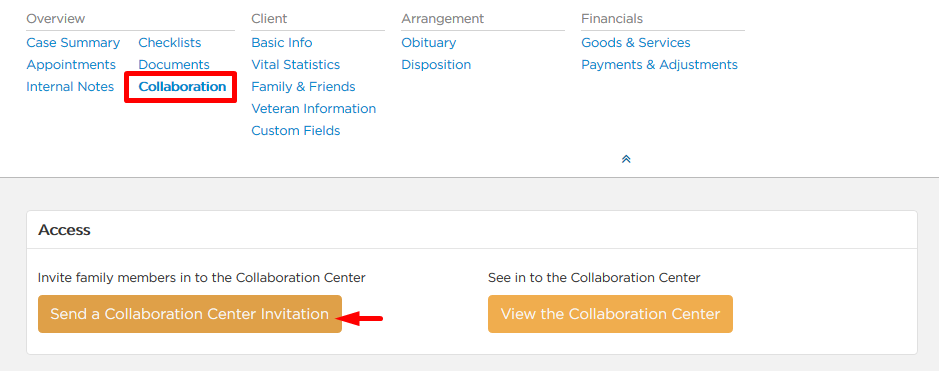Image resolution: width=939 pixels, height=371 pixels.
Task: Open the Obituary page
Action: pyautogui.click(x=429, y=43)
